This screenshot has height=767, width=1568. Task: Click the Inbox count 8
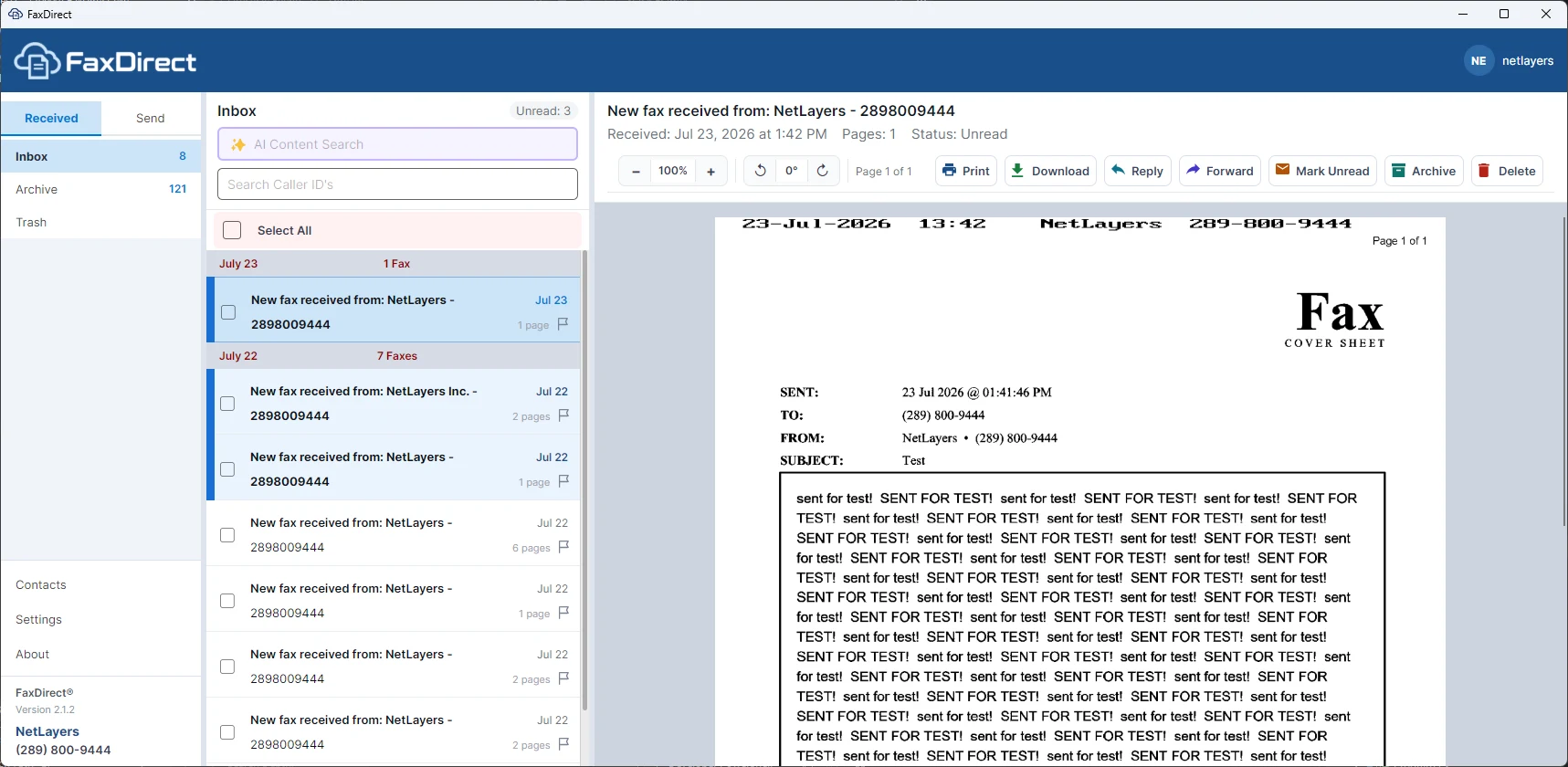(183, 156)
